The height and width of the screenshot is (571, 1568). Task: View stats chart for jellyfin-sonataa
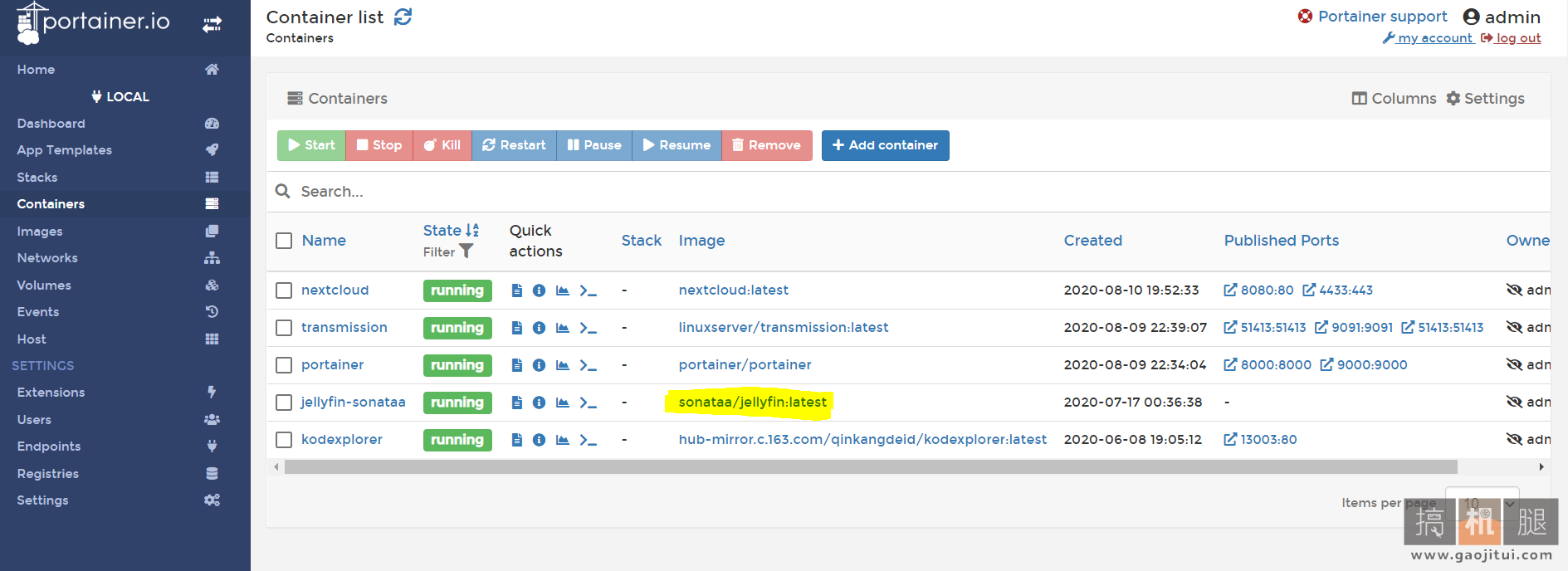563,403
